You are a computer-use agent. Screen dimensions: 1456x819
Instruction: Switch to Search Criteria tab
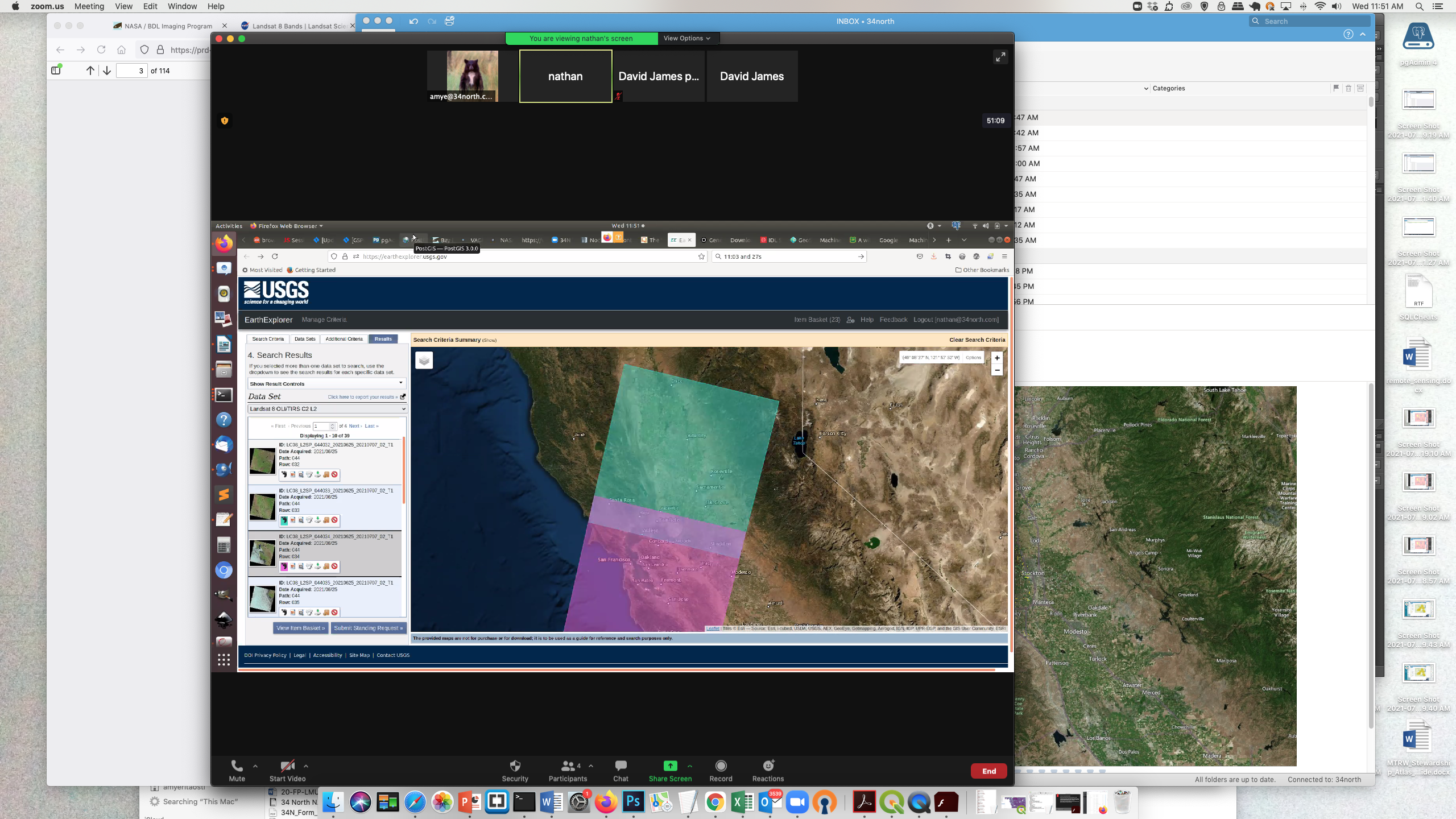point(268,339)
